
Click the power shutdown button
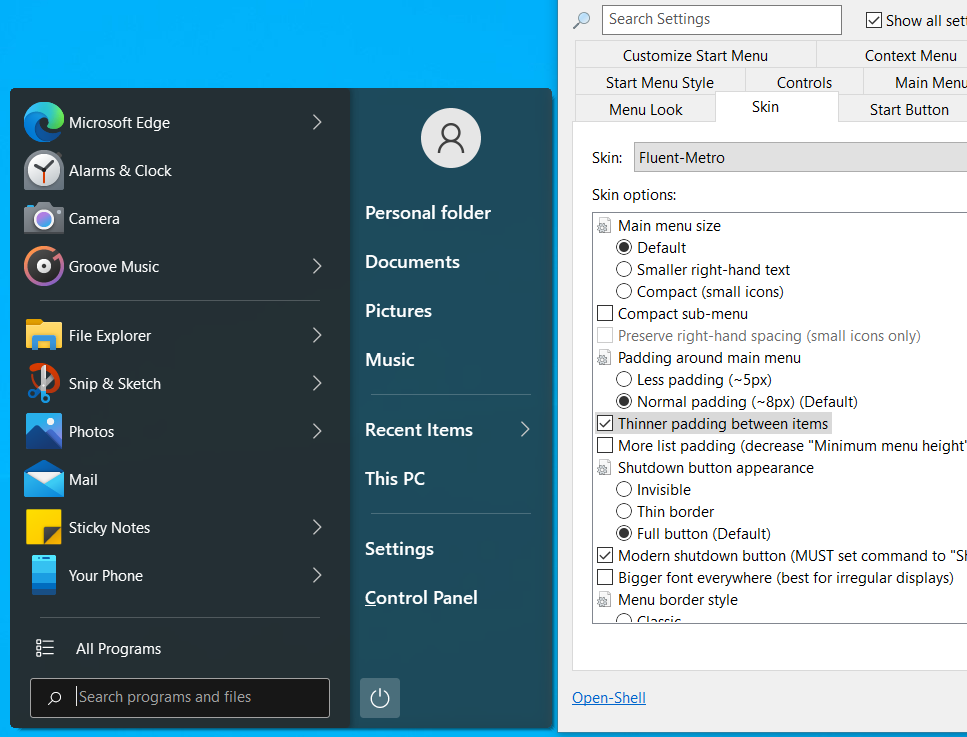380,698
